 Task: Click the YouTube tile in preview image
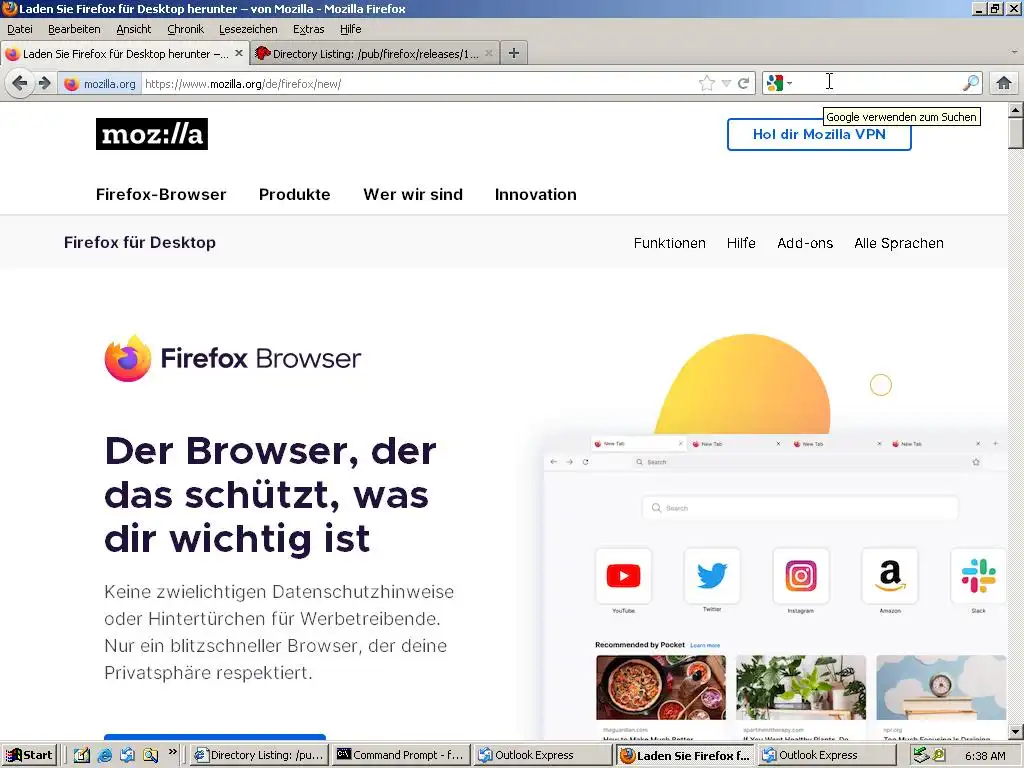tap(623, 576)
